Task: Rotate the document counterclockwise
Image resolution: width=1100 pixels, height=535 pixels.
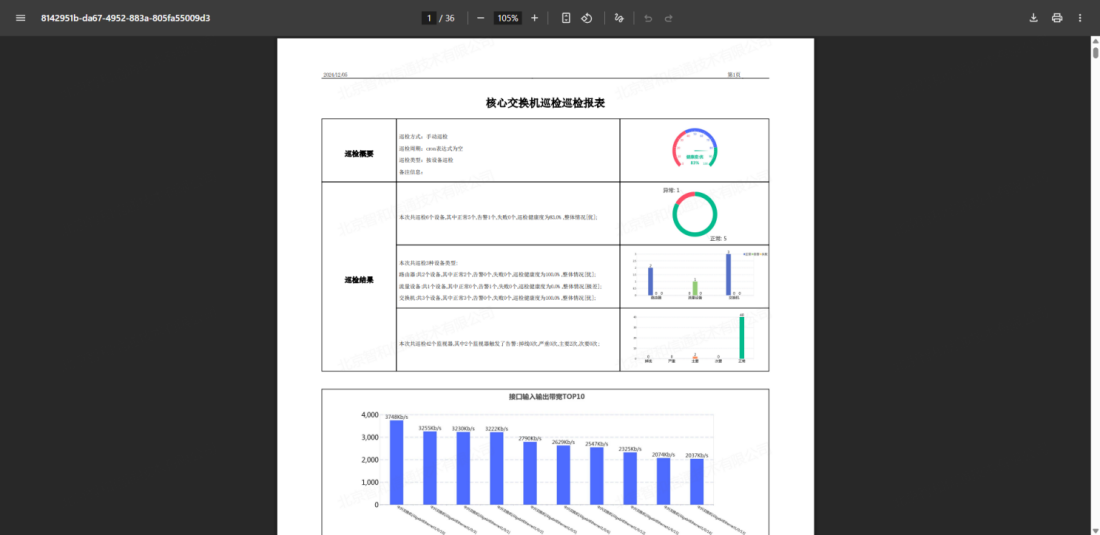Action: point(587,18)
